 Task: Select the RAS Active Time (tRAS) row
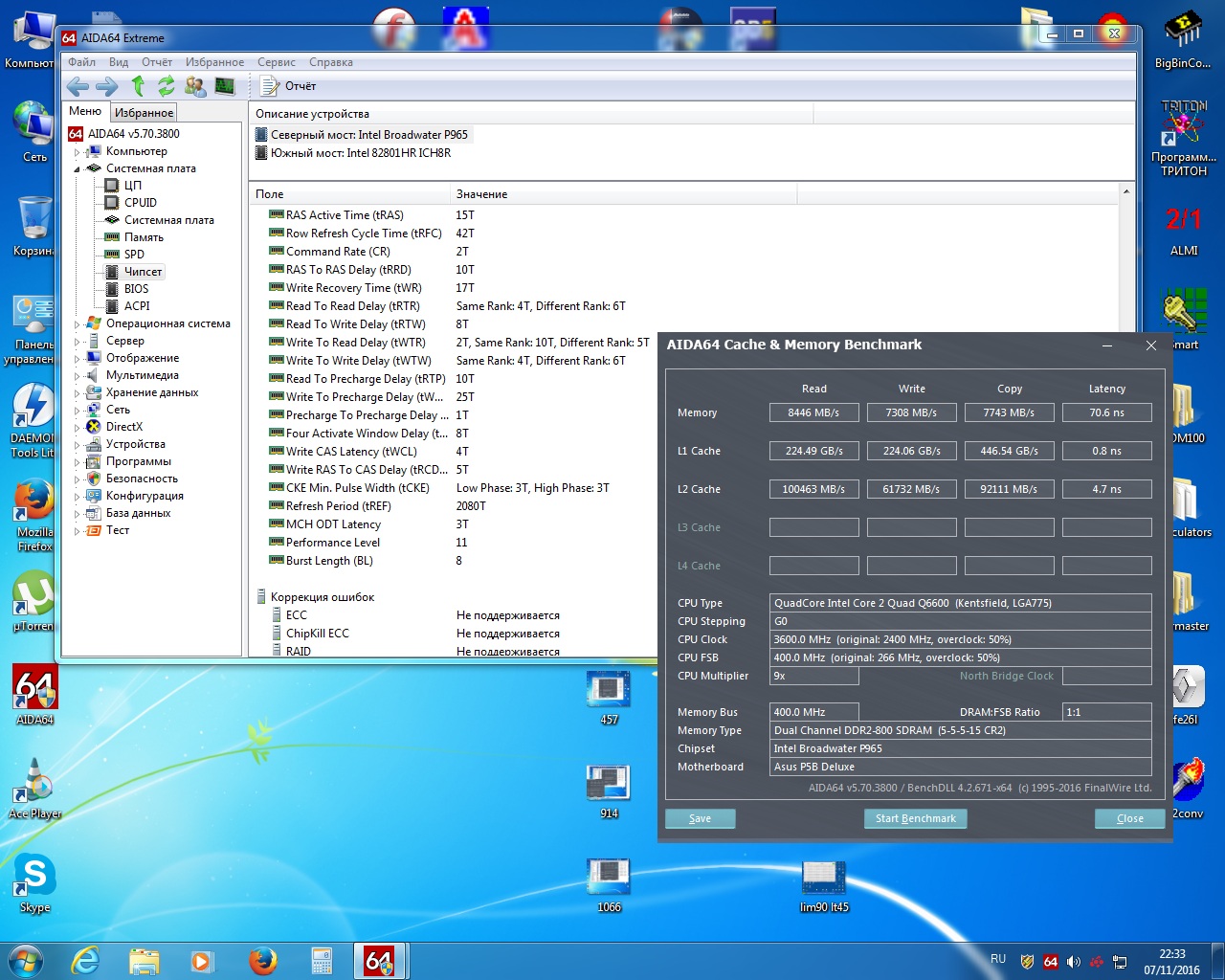345,215
